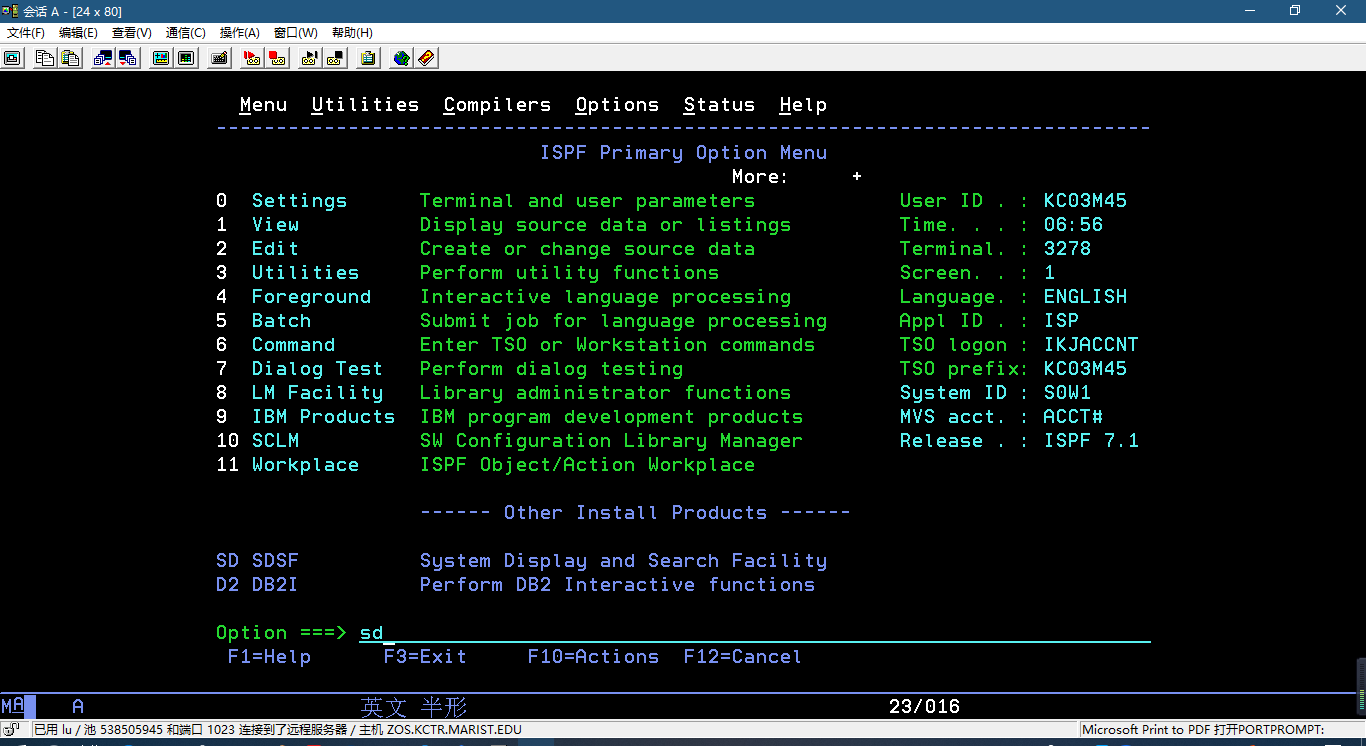Click the SDSF option
Image resolution: width=1366 pixels, height=746 pixels.
coord(275,561)
